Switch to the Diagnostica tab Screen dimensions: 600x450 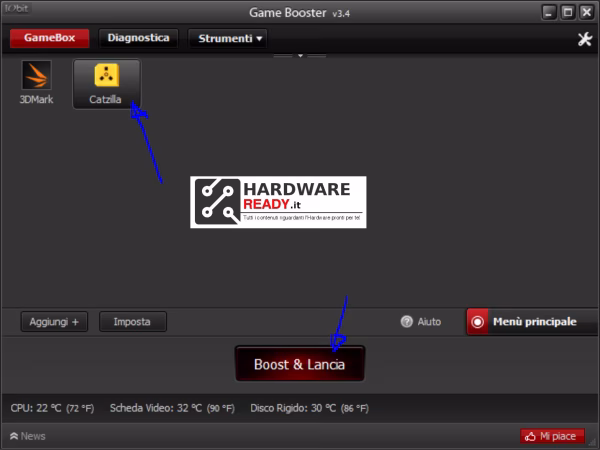[138, 38]
